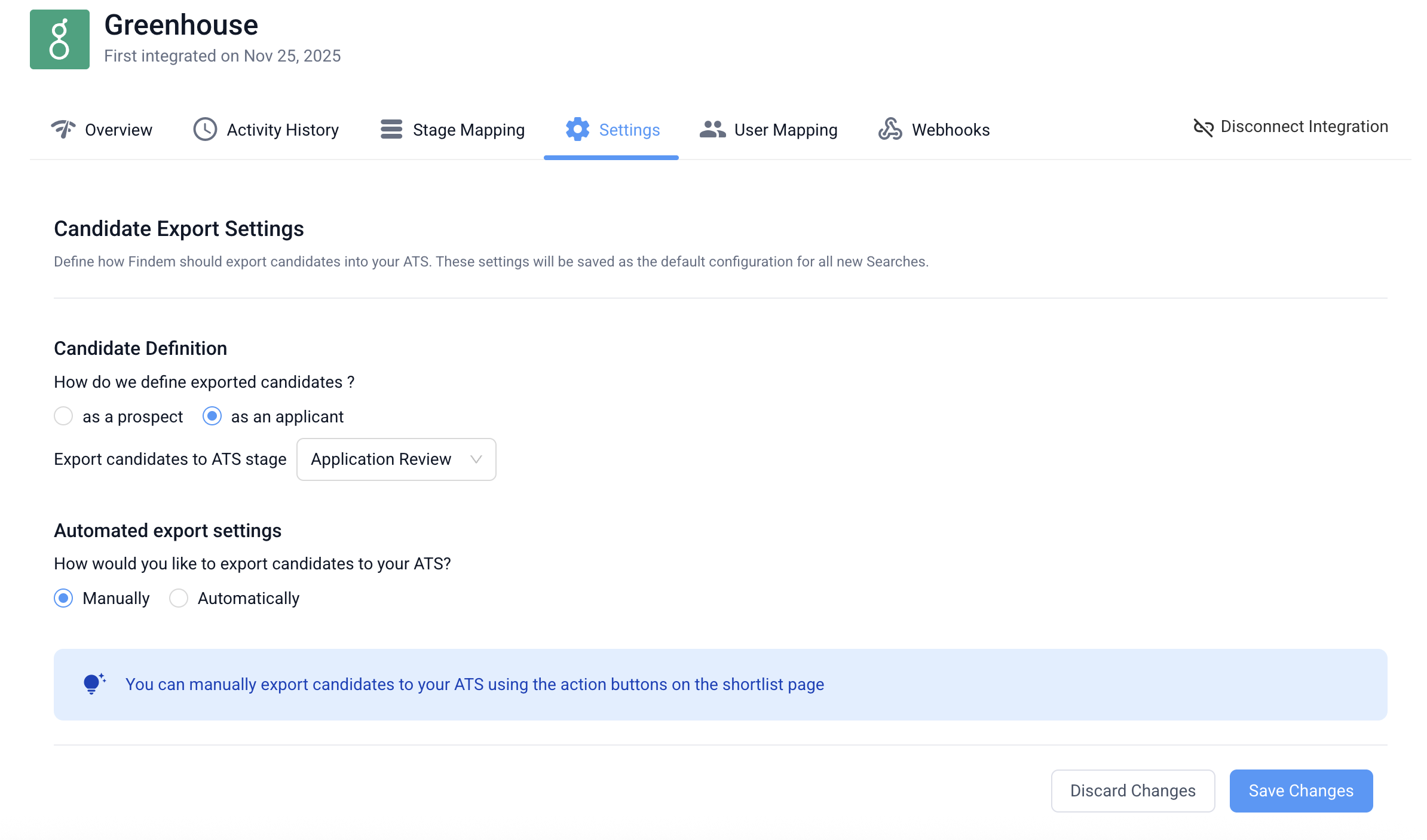Click the manual export tip message text
This screenshot has width=1427, height=840.
point(474,684)
